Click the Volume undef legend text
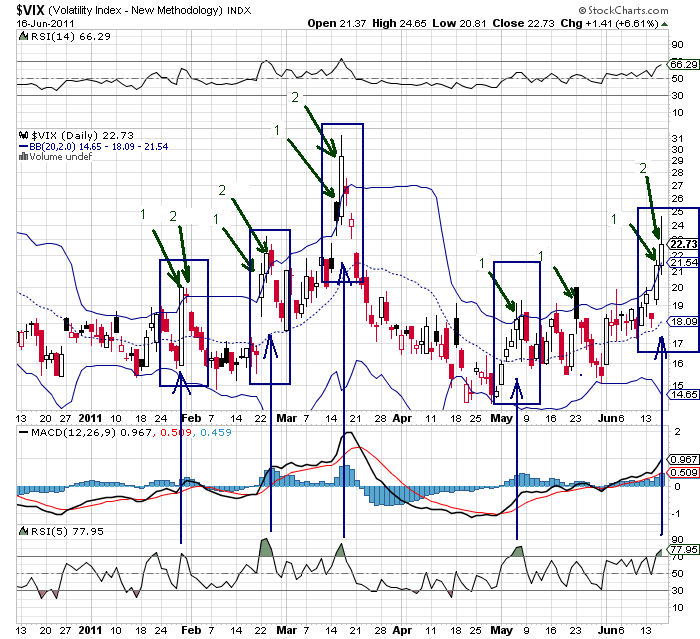Screen dimensions: 700x639 [60, 156]
